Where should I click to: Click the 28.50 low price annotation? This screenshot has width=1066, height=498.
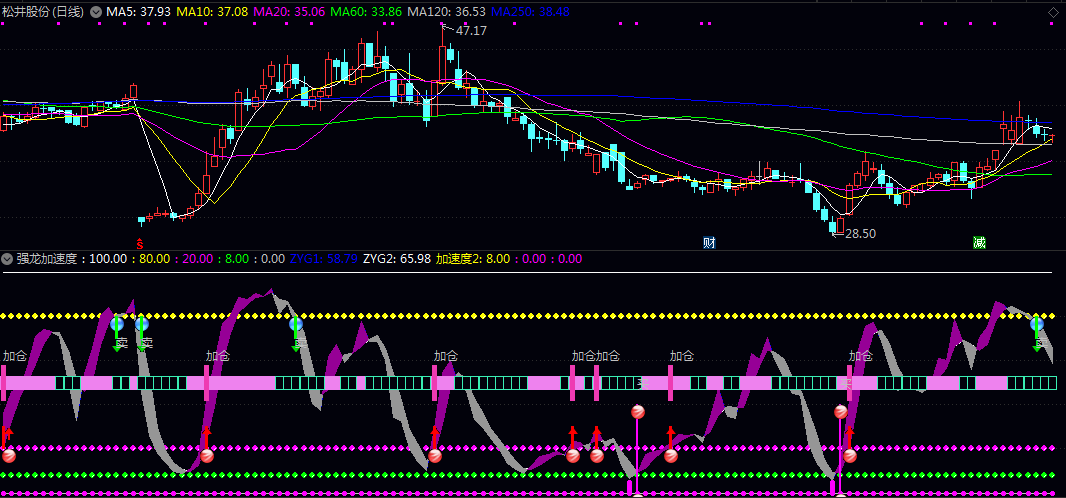coord(860,234)
